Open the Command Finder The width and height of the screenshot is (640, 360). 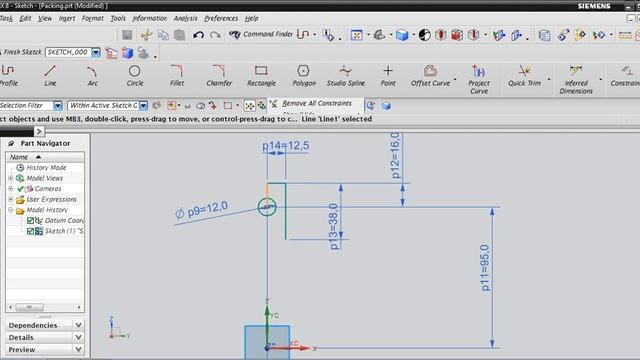coord(261,35)
